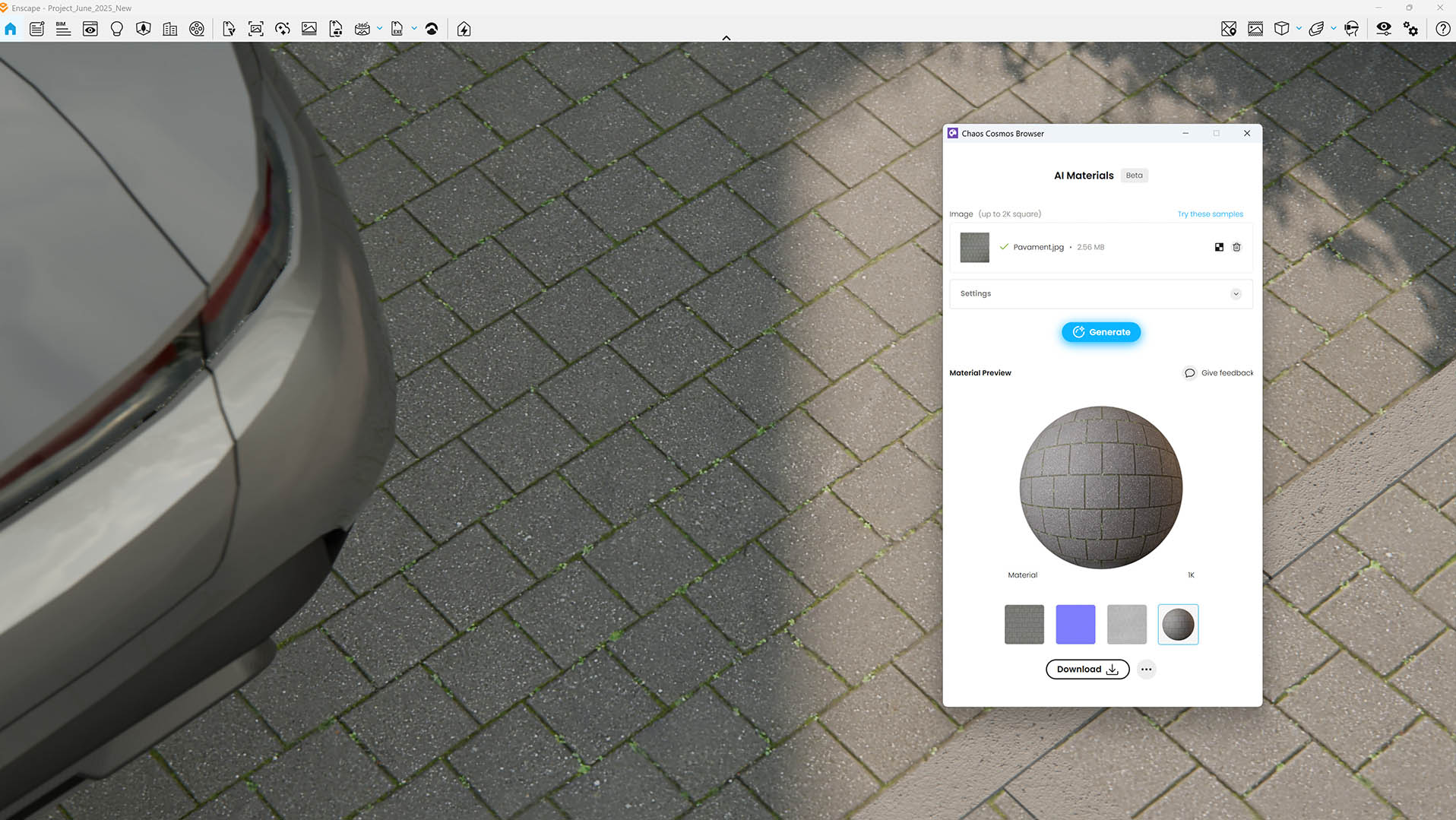Open the film reel video icon
The height and width of the screenshot is (820, 1456).
click(197, 29)
